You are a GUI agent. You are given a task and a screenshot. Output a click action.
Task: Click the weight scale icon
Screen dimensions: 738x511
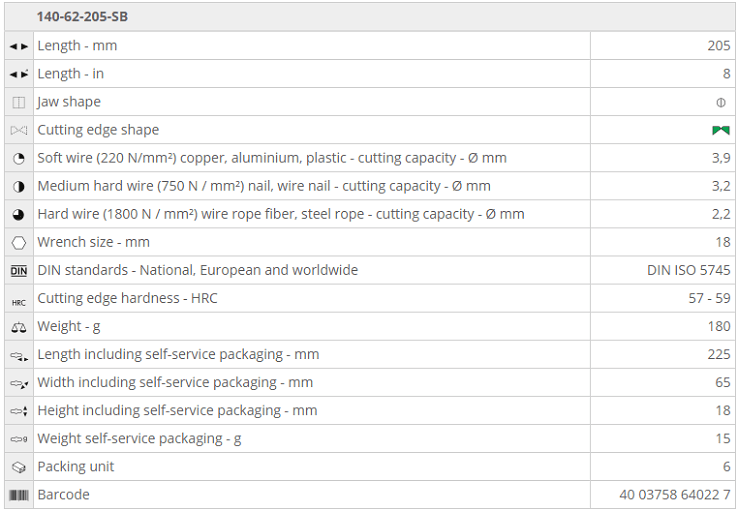coord(19,327)
